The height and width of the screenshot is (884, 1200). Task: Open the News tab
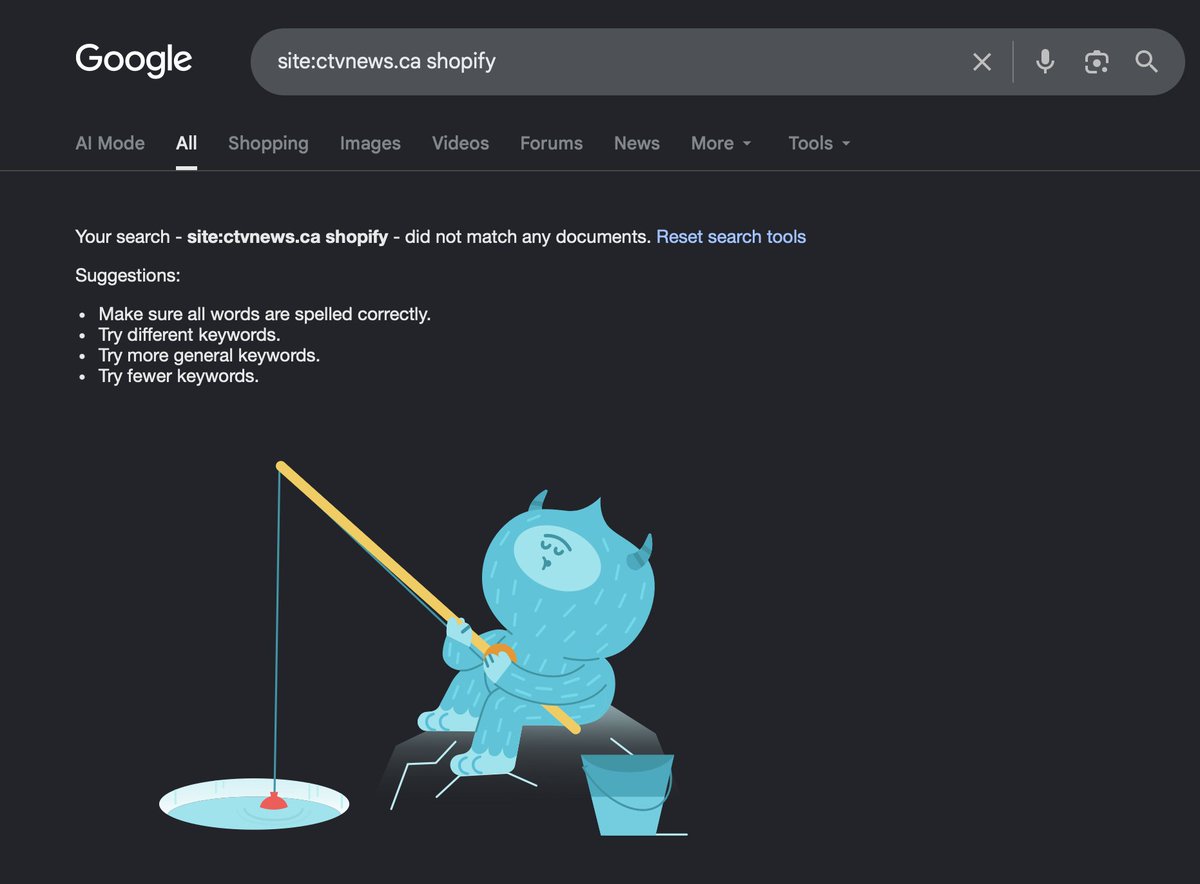(637, 143)
